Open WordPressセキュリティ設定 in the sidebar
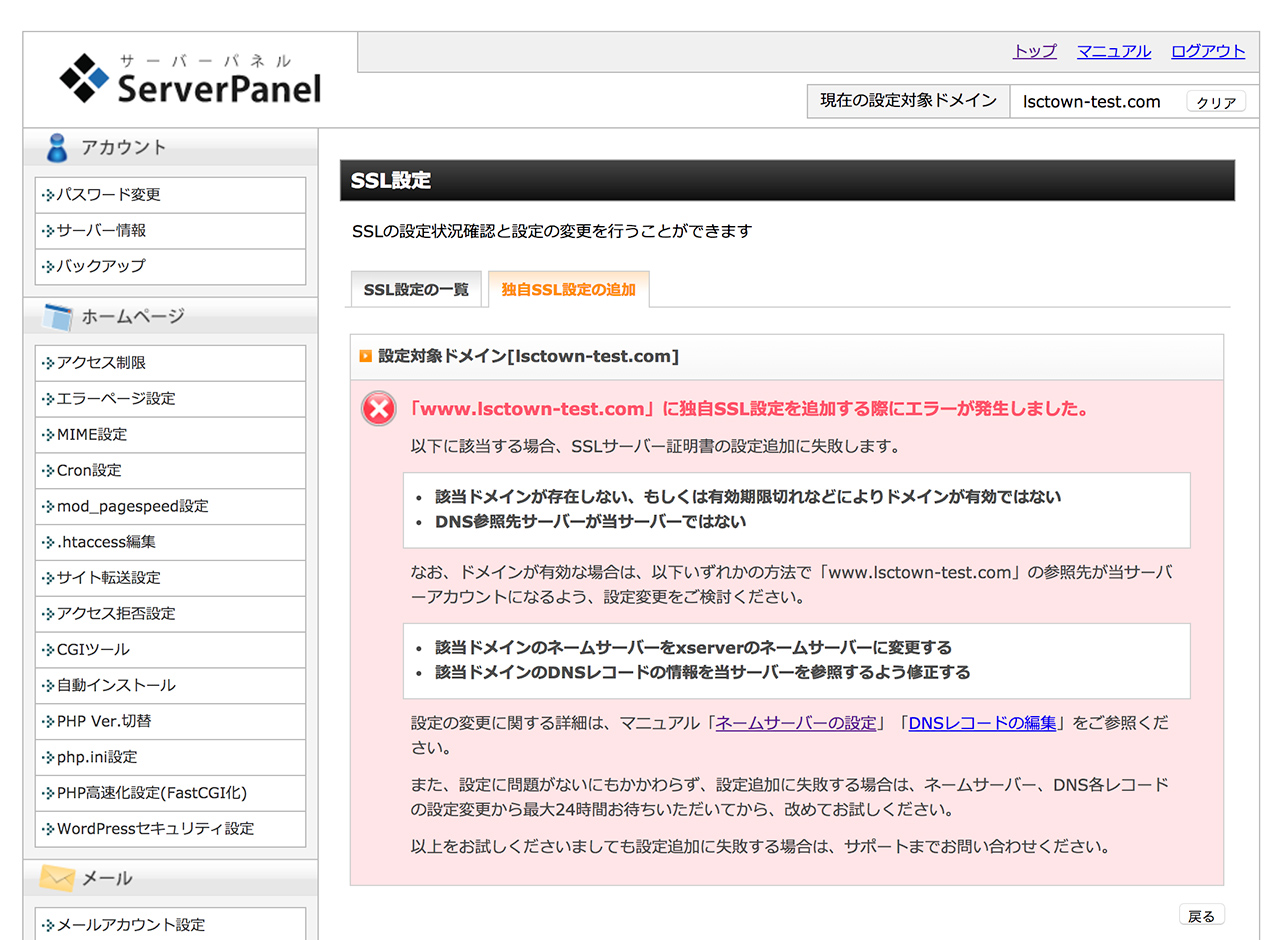This screenshot has height=940, width=1280. pyautogui.click(x=155, y=829)
